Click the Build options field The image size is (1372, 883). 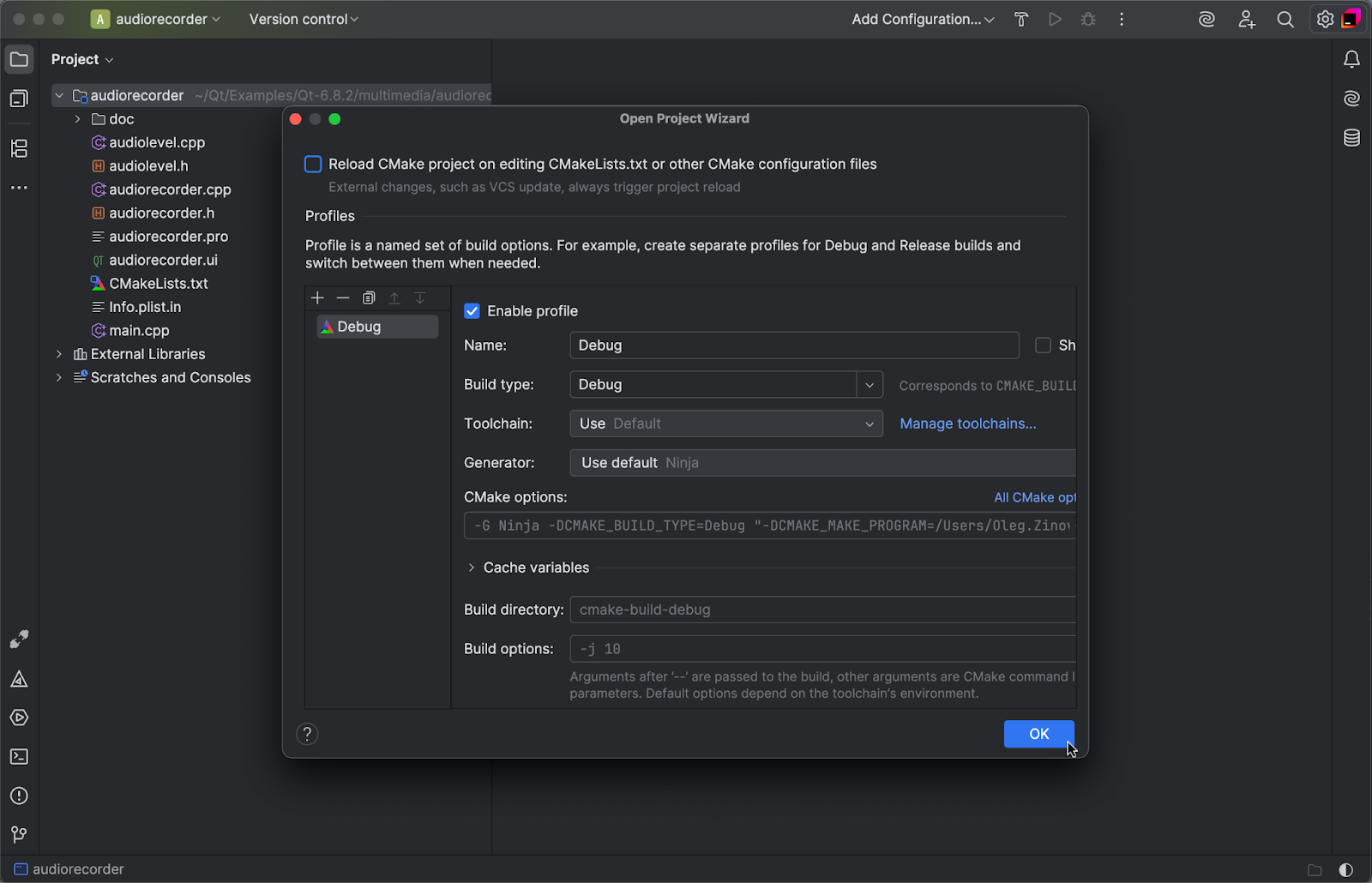(x=822, y=649)
